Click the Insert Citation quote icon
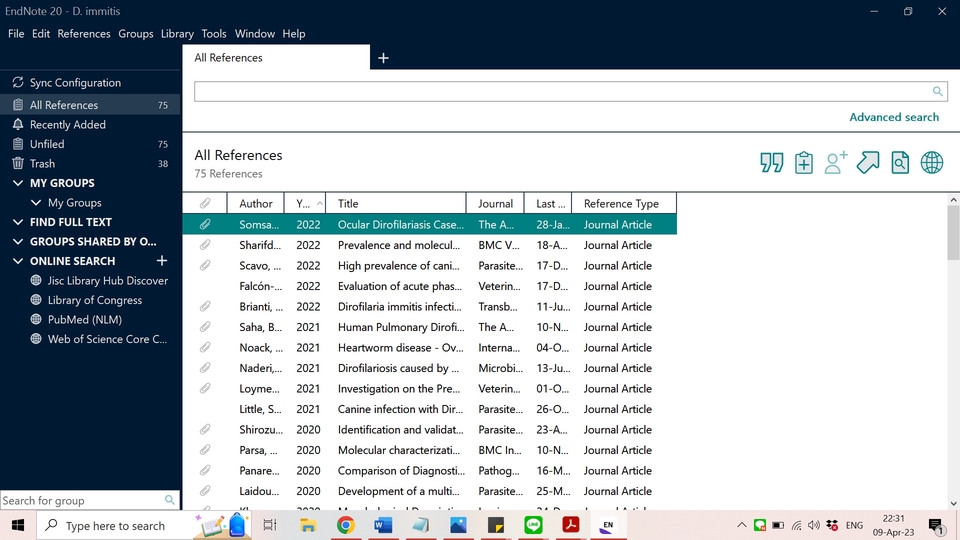This screenshot has width=960, height=540. 771,163
